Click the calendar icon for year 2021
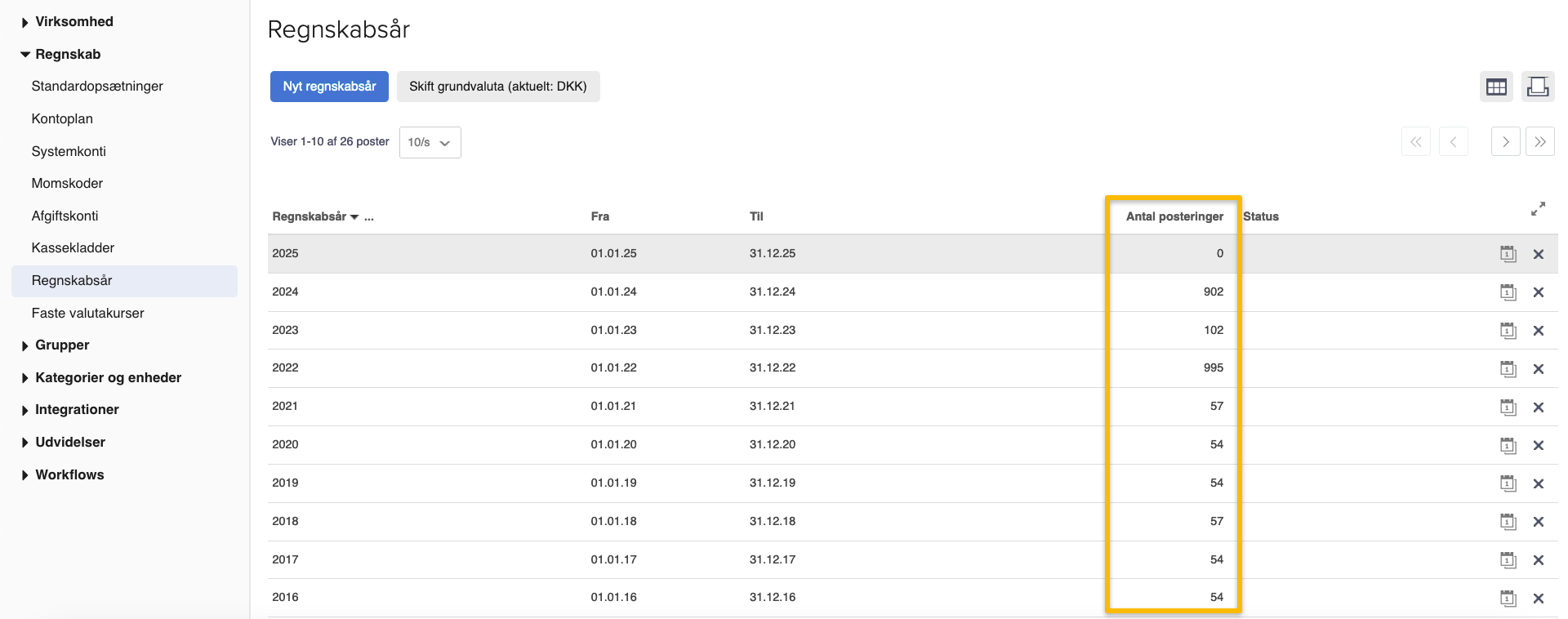 point(1508,407)
